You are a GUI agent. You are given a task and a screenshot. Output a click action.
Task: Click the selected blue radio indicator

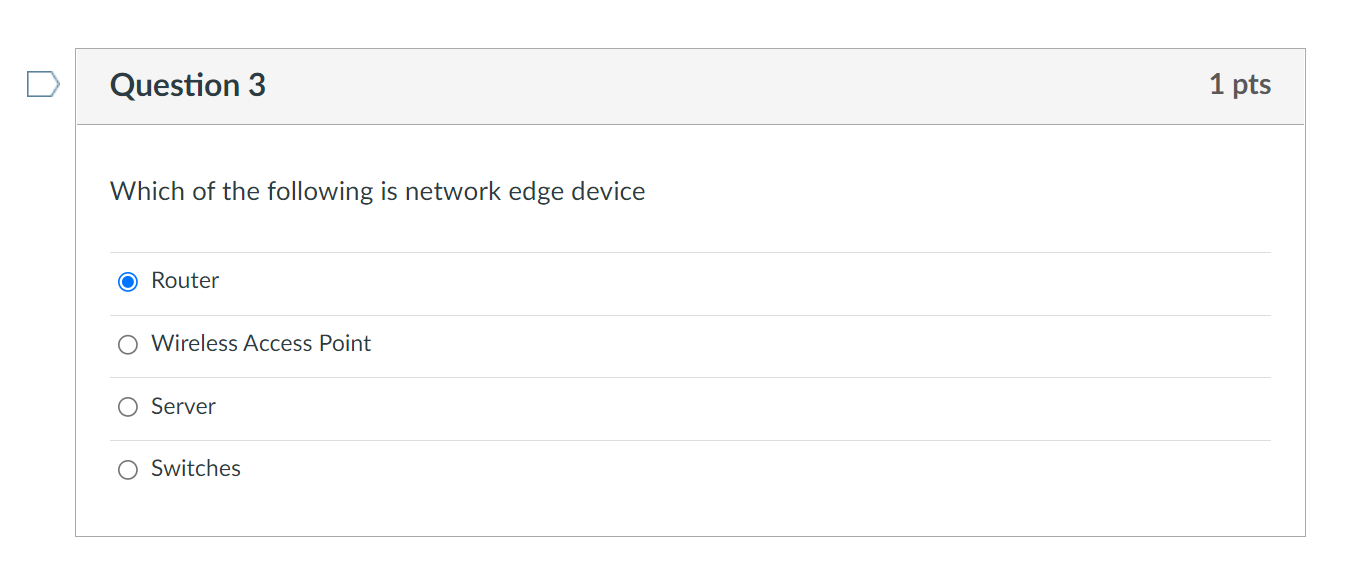click(127, 281)
